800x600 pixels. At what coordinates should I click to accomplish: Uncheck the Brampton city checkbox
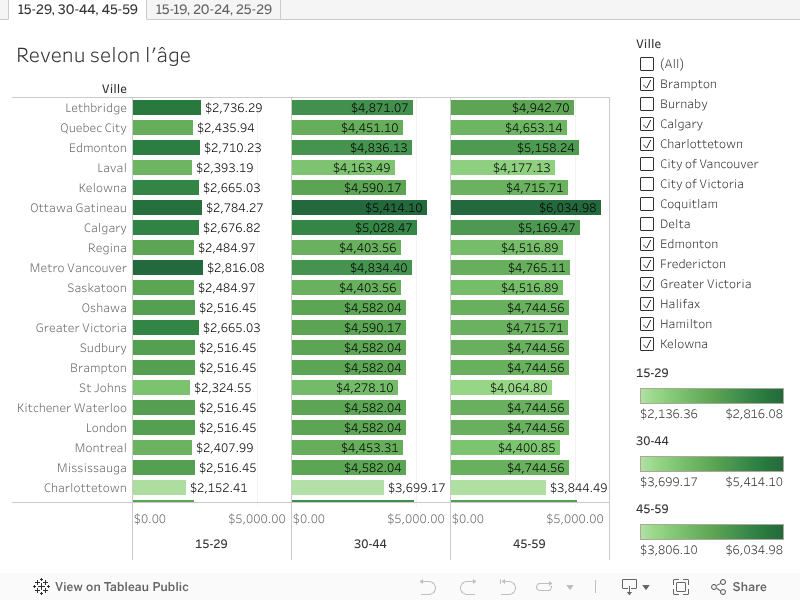point(647,84)
